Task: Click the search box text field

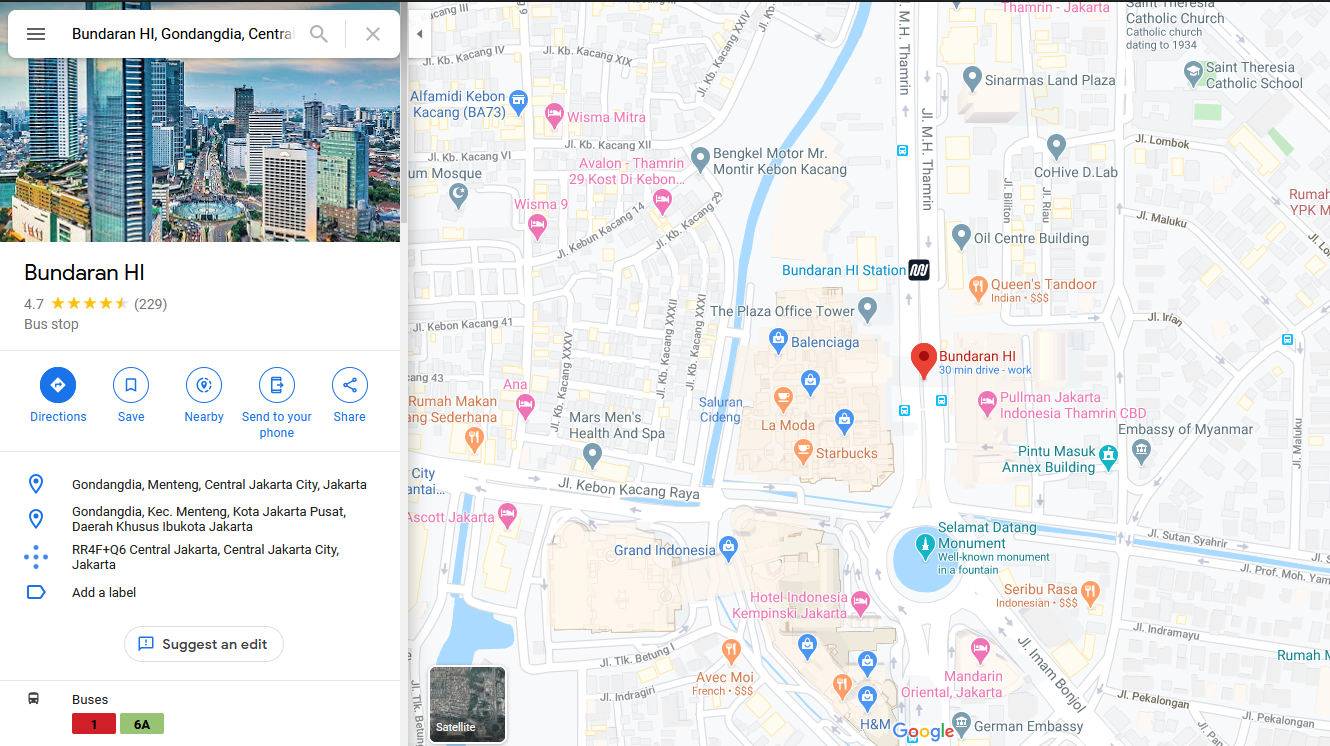Action: [182, 34]
